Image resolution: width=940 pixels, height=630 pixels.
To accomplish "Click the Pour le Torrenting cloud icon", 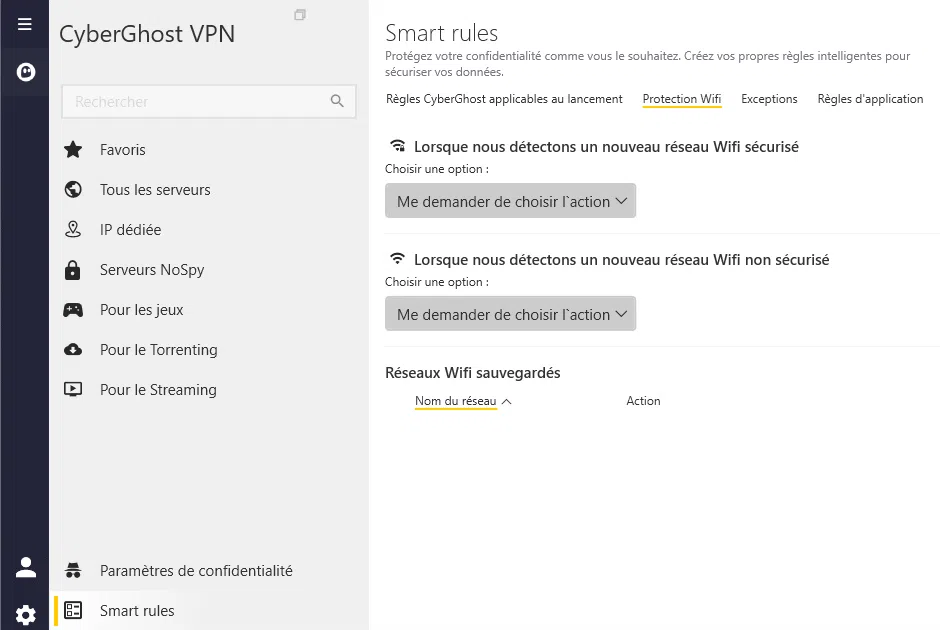I will pyautogui.click(x=73, y=350).
